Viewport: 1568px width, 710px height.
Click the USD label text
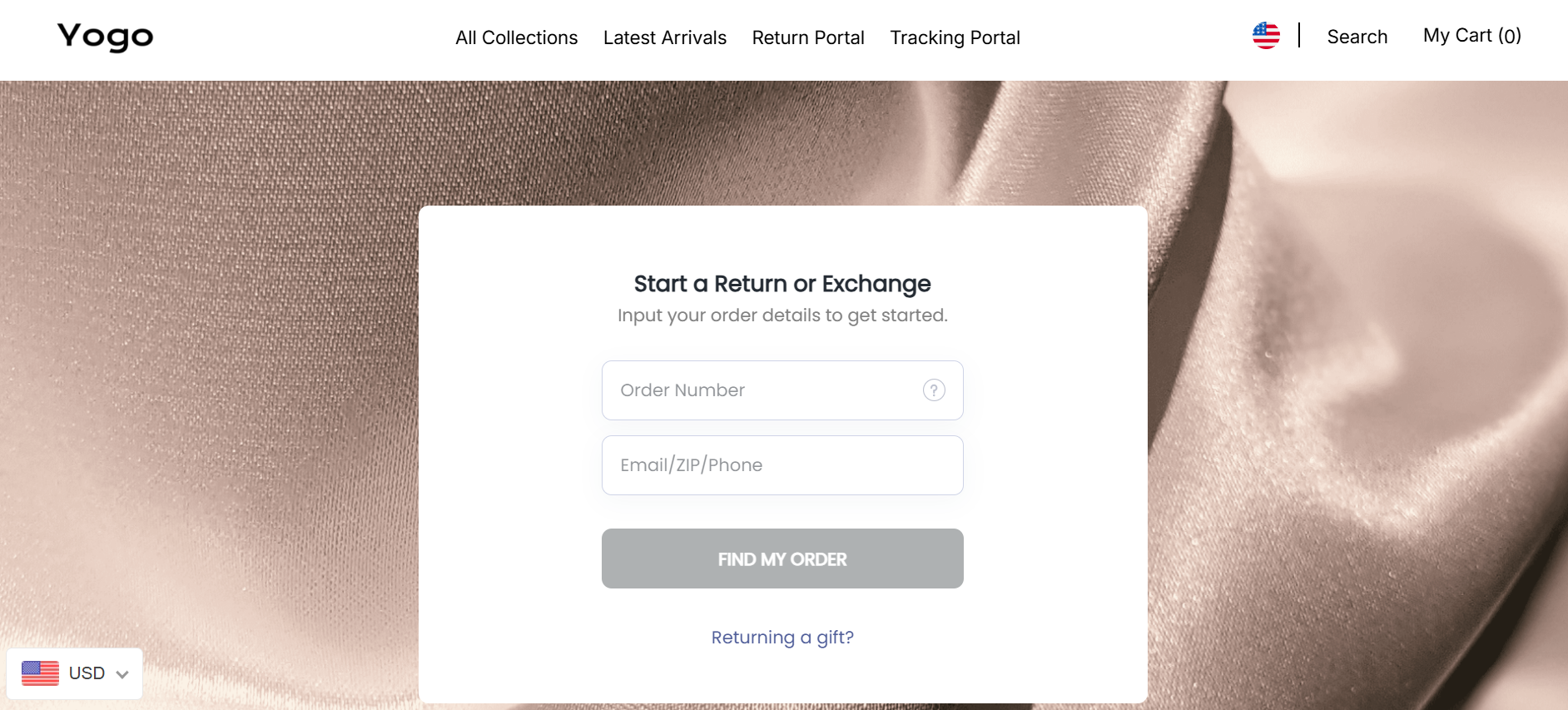pos(87,673)
